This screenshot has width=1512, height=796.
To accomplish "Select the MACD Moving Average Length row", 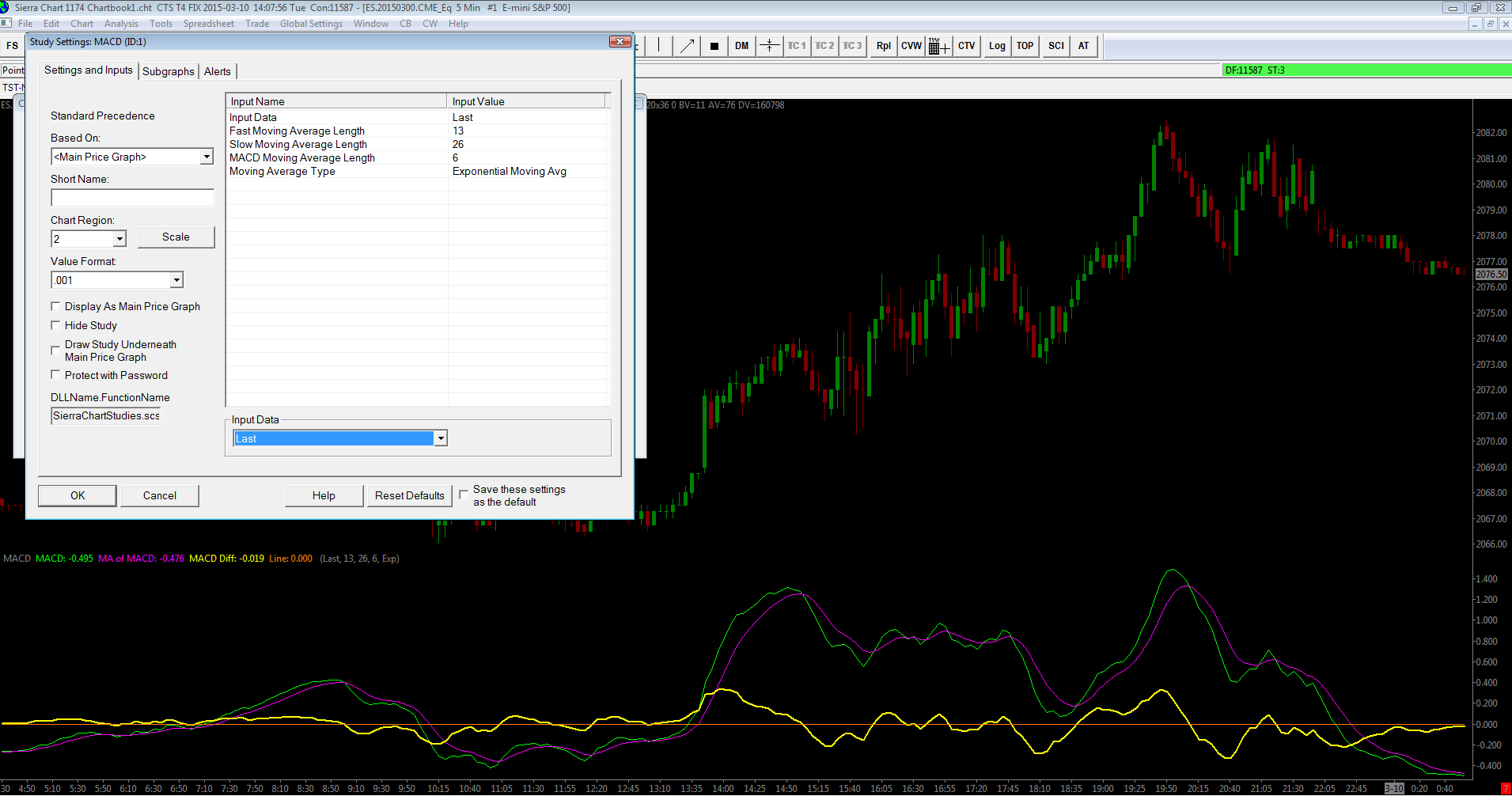I will 418,157.
